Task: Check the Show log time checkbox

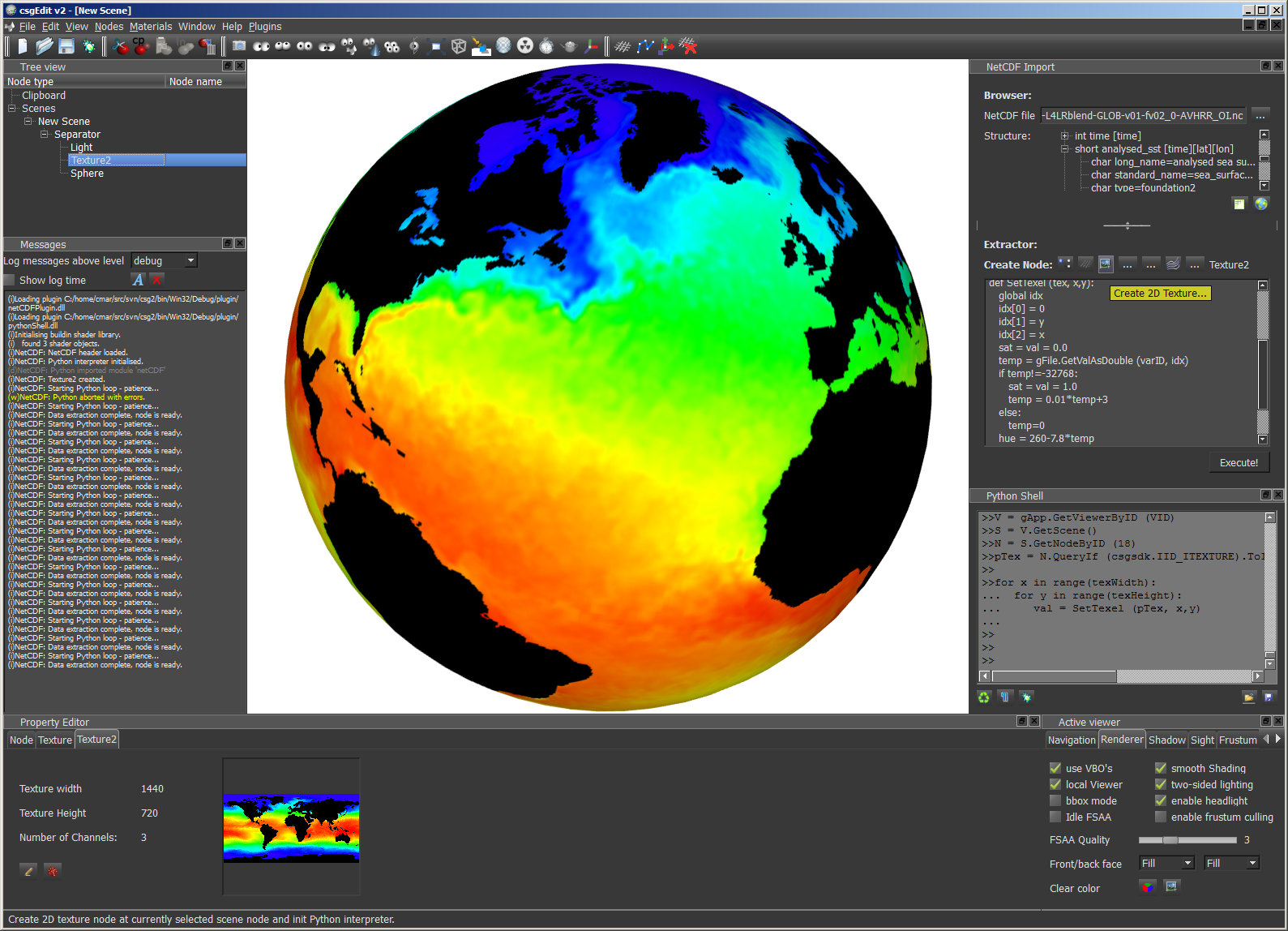Action: coord(10,280)
